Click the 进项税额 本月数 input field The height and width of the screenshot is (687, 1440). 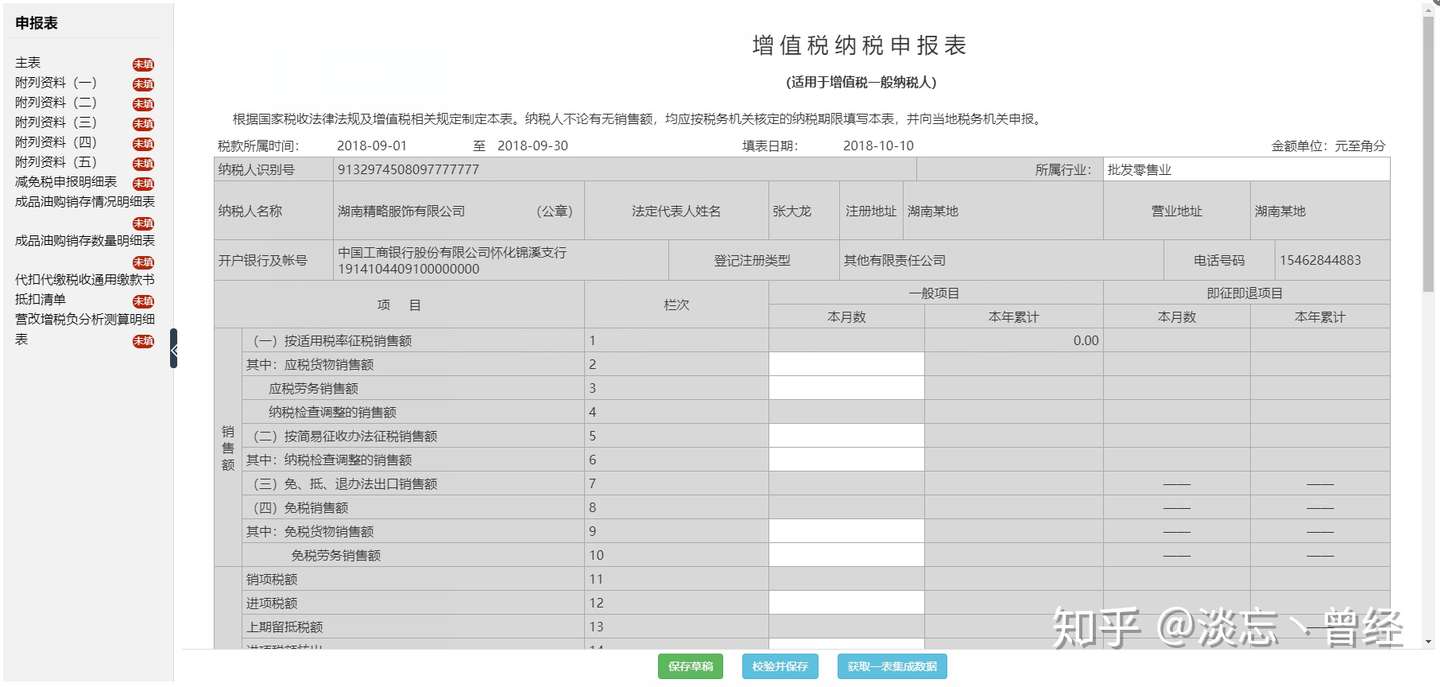[845, 603]
